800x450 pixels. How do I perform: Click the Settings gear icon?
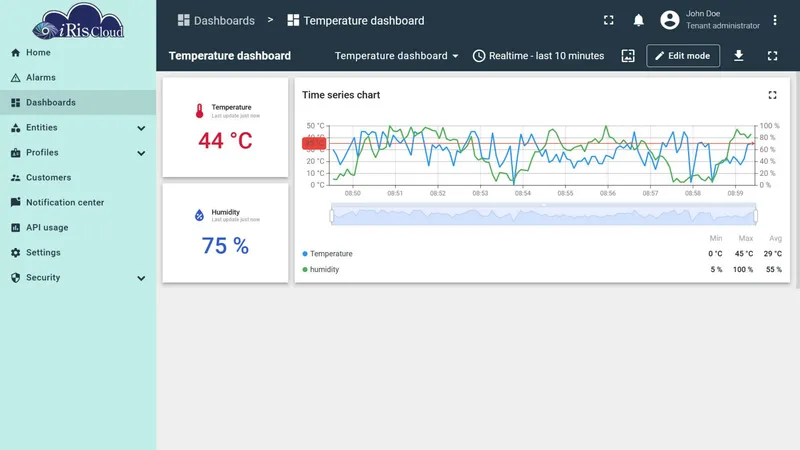coord(15,253)
